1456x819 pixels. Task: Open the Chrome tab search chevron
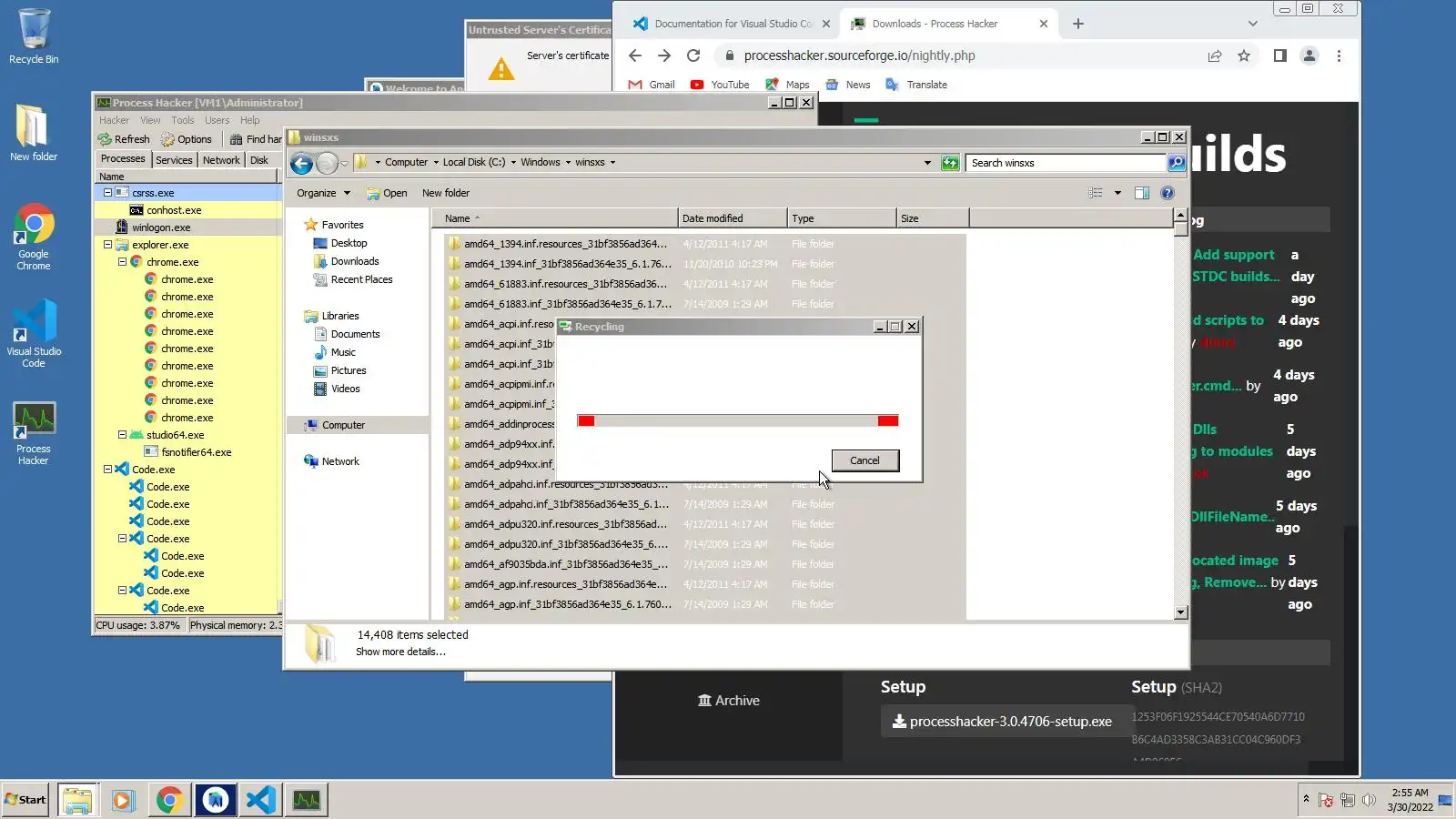click(1253, 24)
